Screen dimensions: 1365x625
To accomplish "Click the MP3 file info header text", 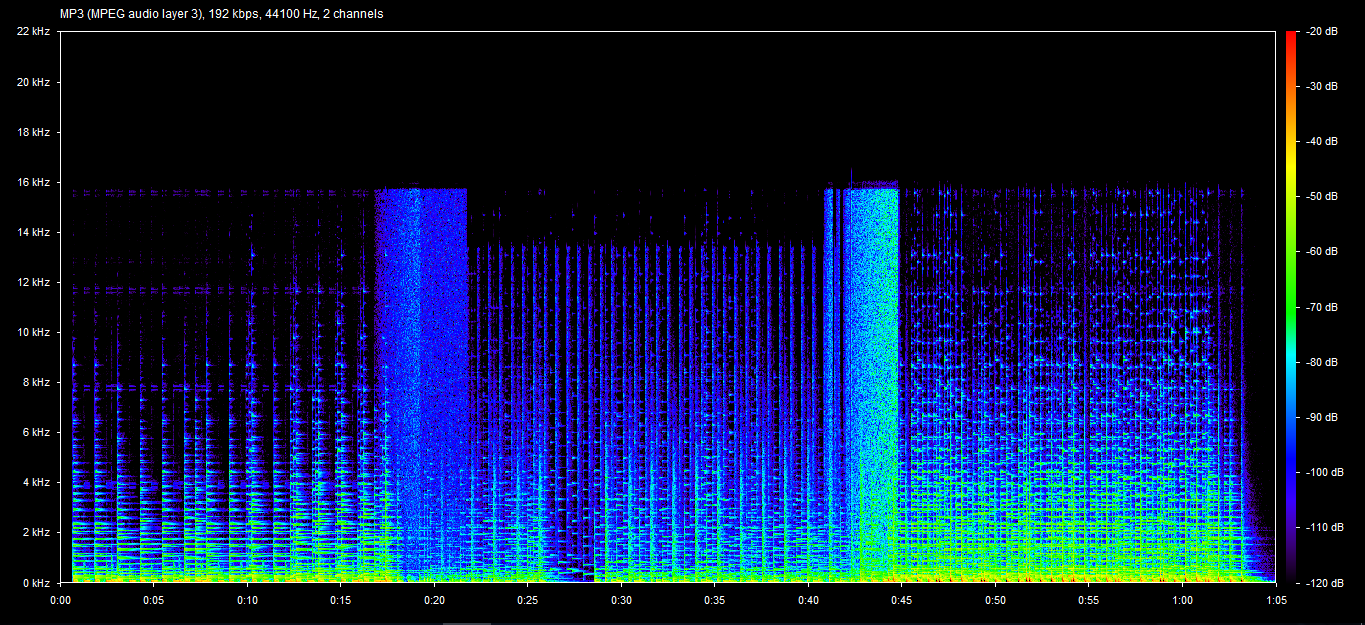I will tap(221, 14).
